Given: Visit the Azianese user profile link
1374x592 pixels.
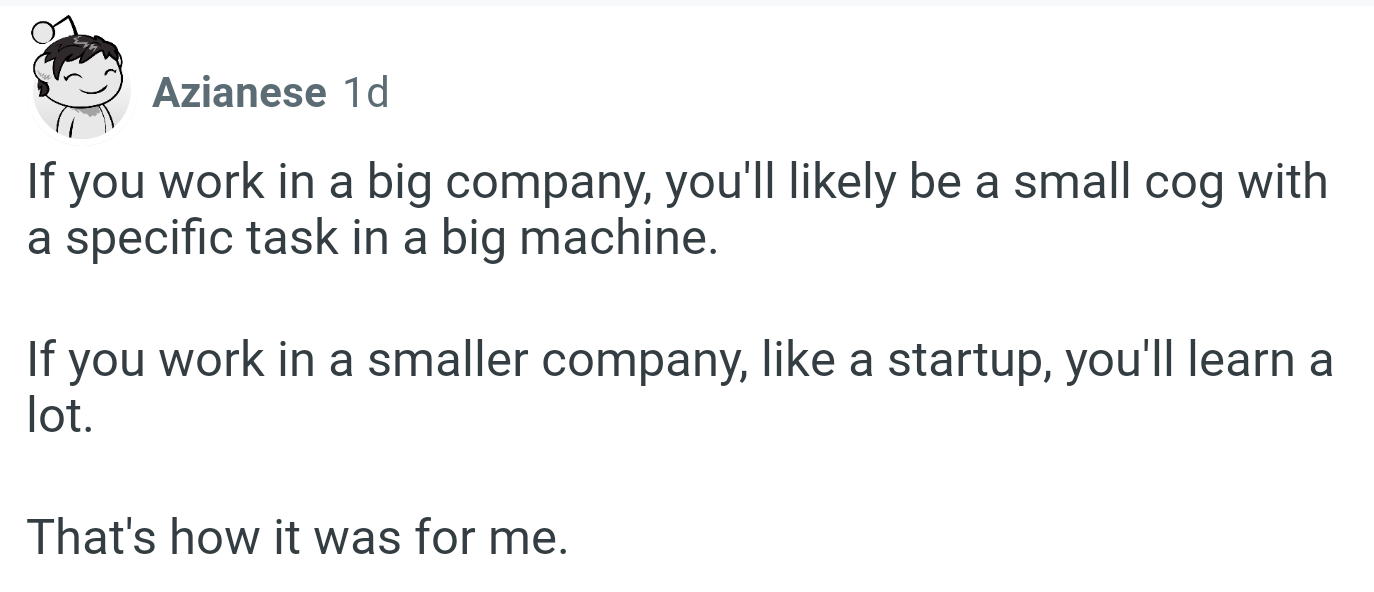Looking at the screenshot, I should click(239, 94).
